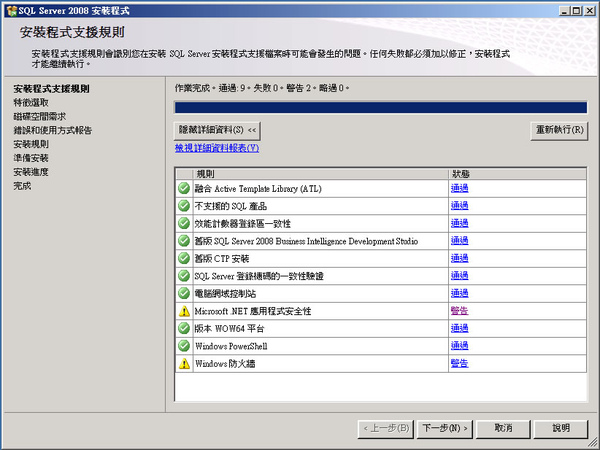Select 準備安裝 step in the sidebar
Image resolution: width=600 pixels, height=450 pixels.
pyautogui.click(x=31, y=158)
